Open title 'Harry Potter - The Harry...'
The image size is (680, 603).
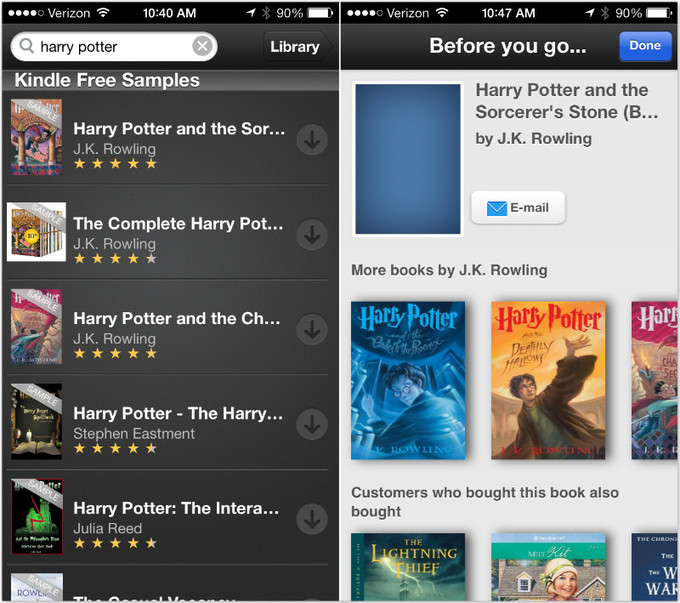(x=178, y=414)
